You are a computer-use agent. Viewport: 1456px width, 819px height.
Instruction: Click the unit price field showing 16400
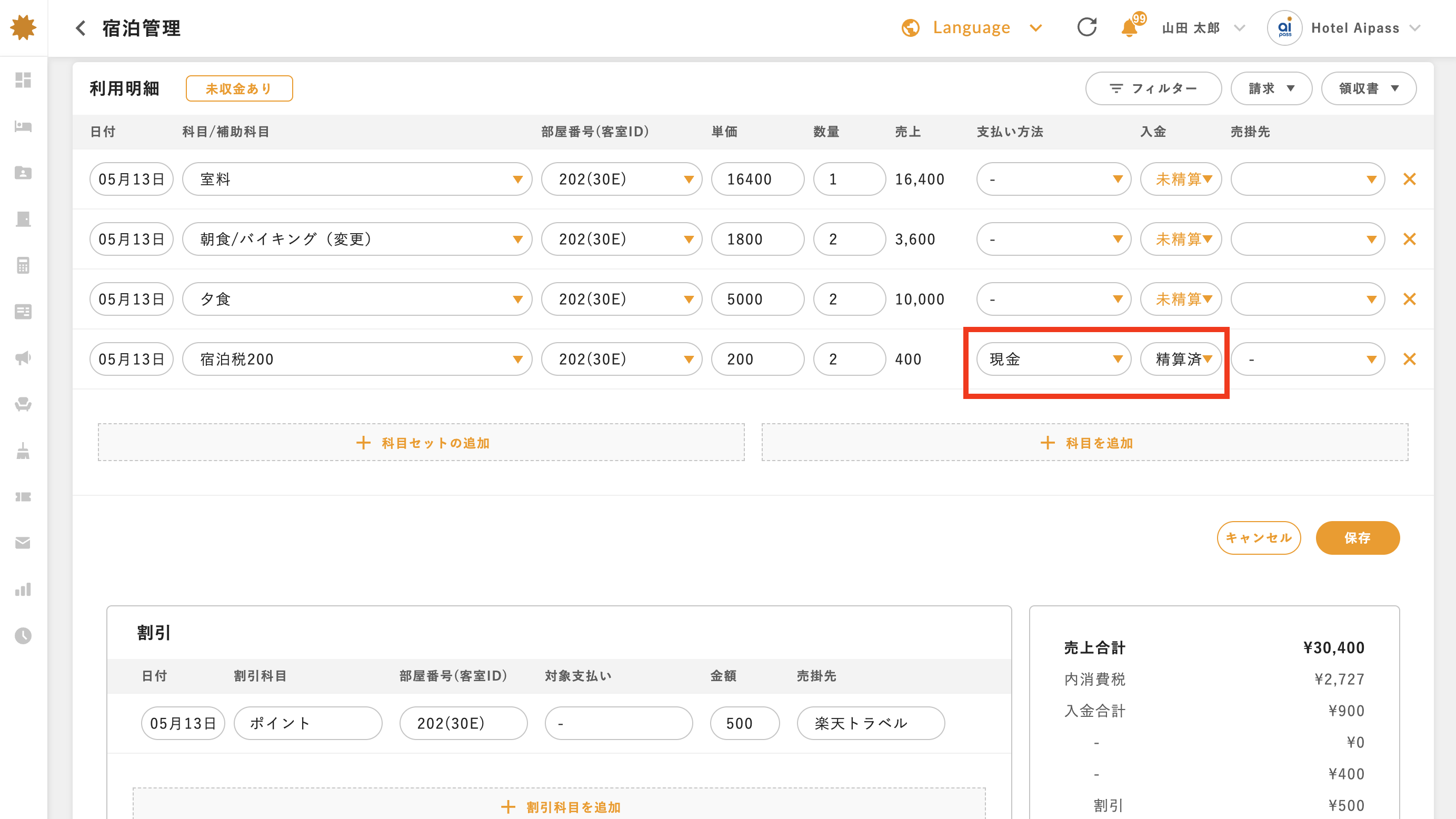(x=757, y=179)
